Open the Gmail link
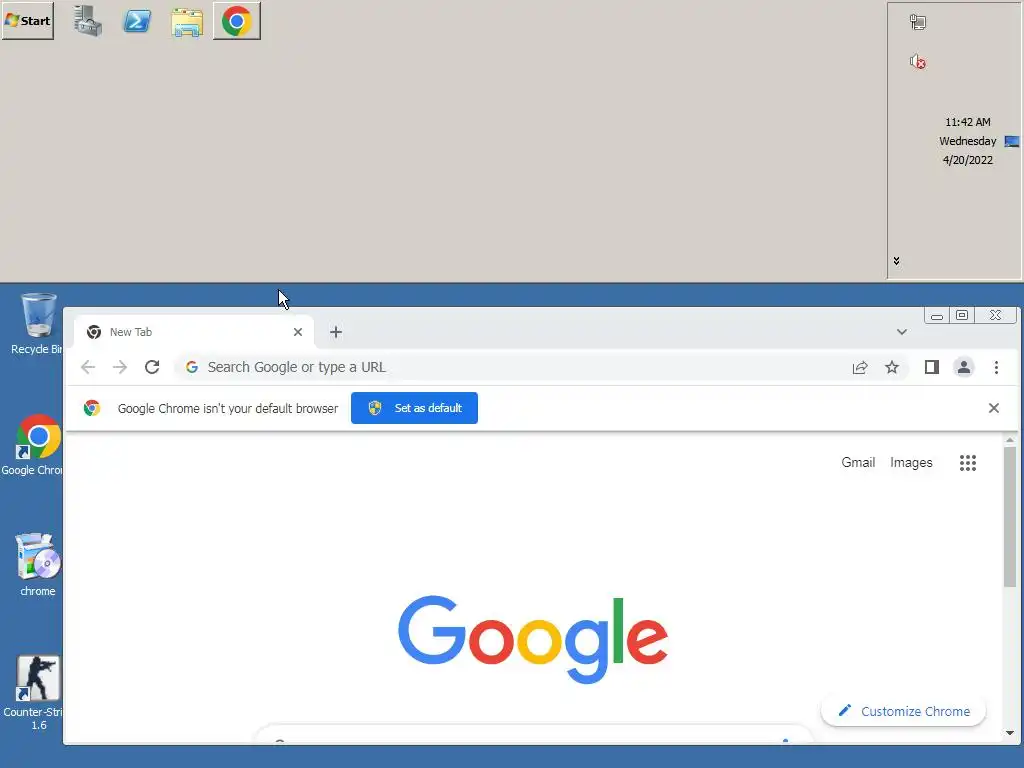 tap(858, 462)
